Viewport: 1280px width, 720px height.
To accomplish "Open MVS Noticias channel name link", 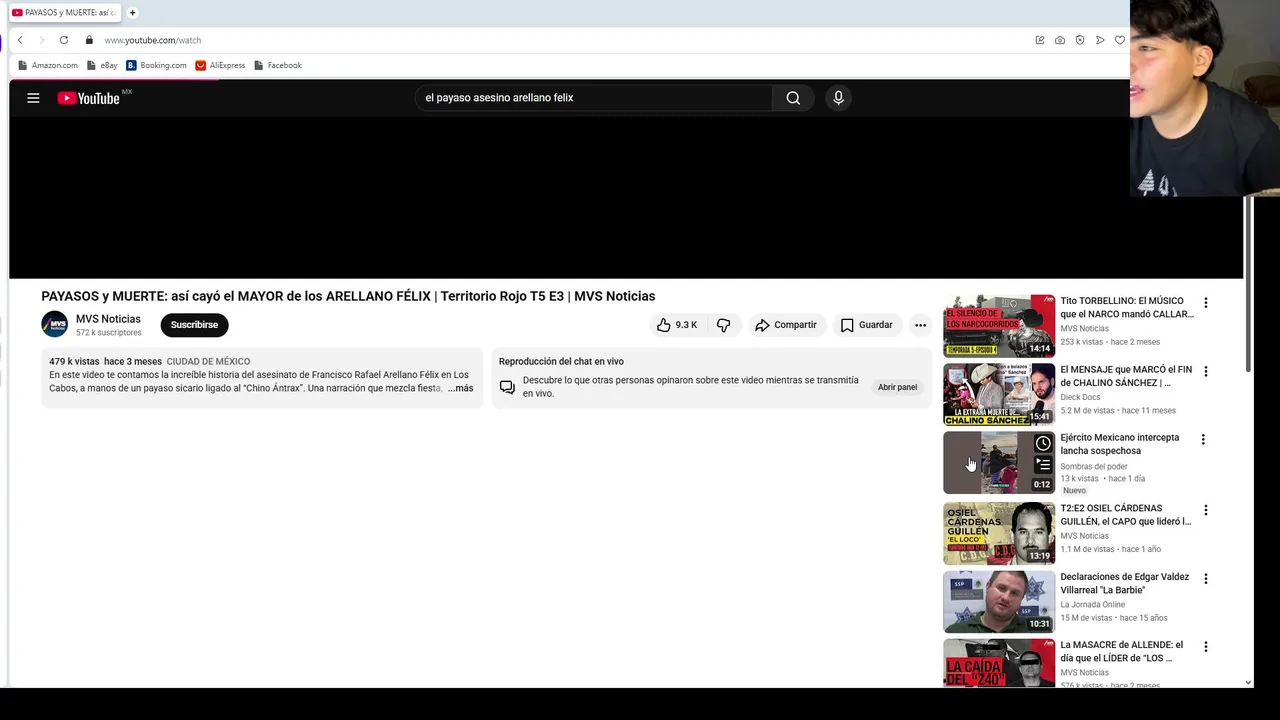I will [108, 319].
